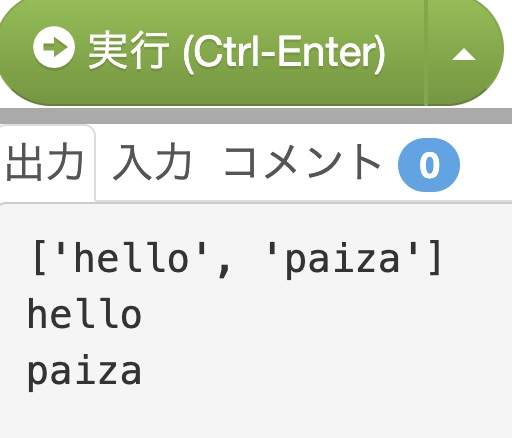512x438 pixels.
Task: Click the closing bracket of the printed list
Action: click(435, 257)
